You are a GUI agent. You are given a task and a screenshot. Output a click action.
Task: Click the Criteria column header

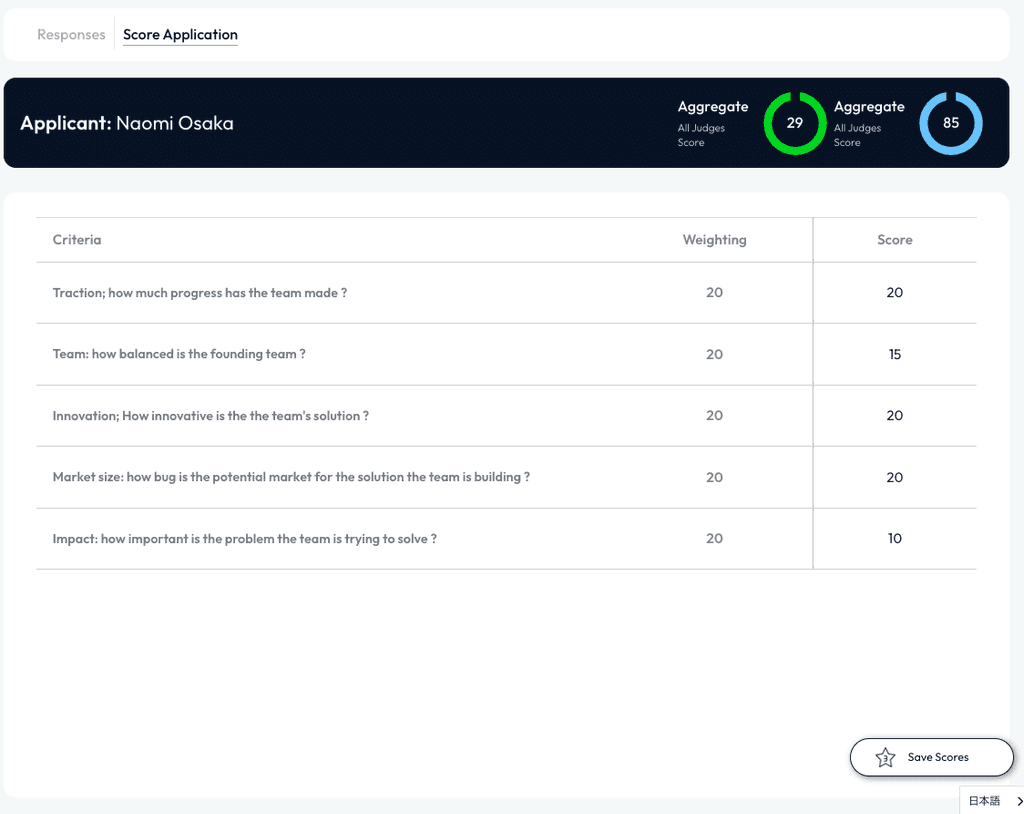tap(76, 240)
